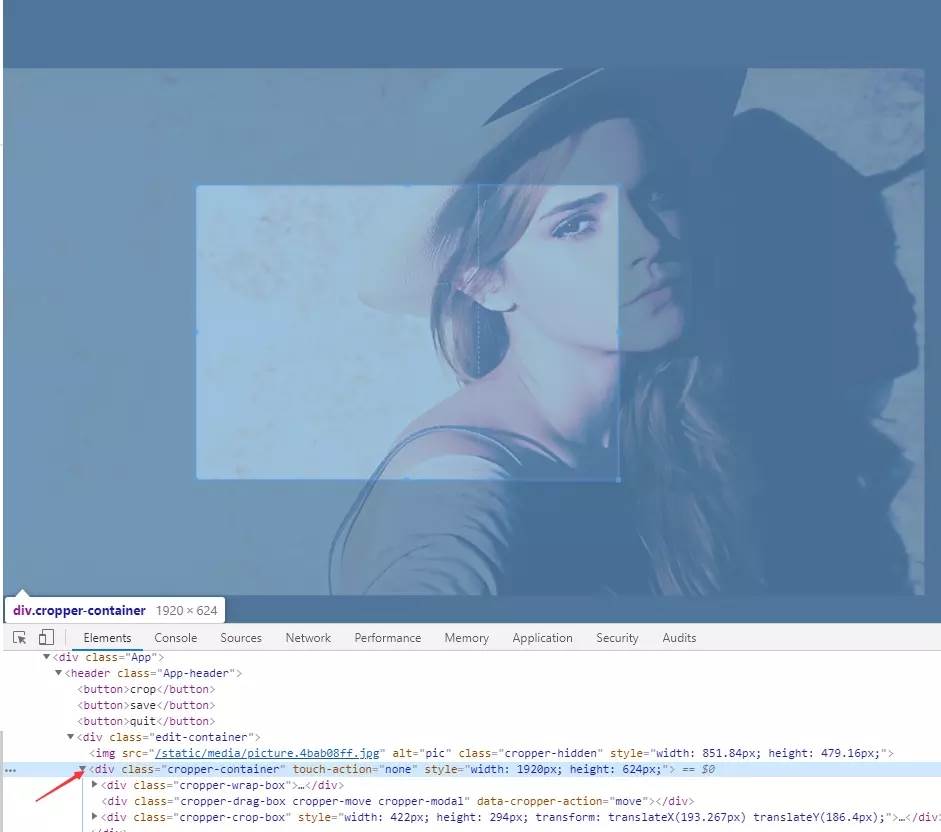This screenshot has width=941, height=832.
Task: Click the crop box bottom-right resize handle
Action: coord(618,479)
